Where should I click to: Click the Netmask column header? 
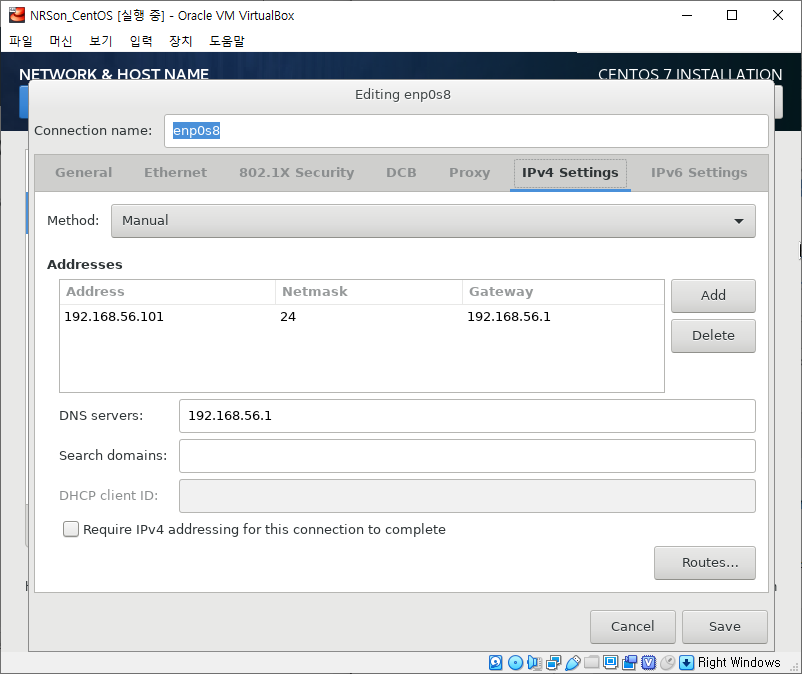tap(369, 292)
